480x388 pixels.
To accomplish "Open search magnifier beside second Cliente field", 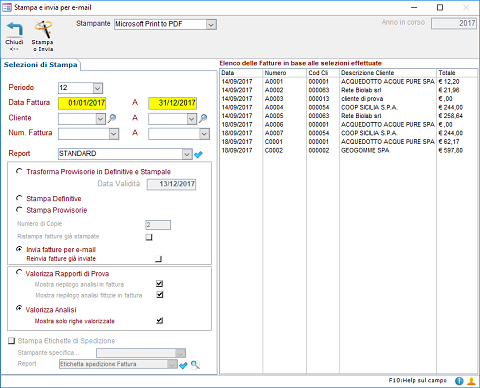I will (203, 118).
